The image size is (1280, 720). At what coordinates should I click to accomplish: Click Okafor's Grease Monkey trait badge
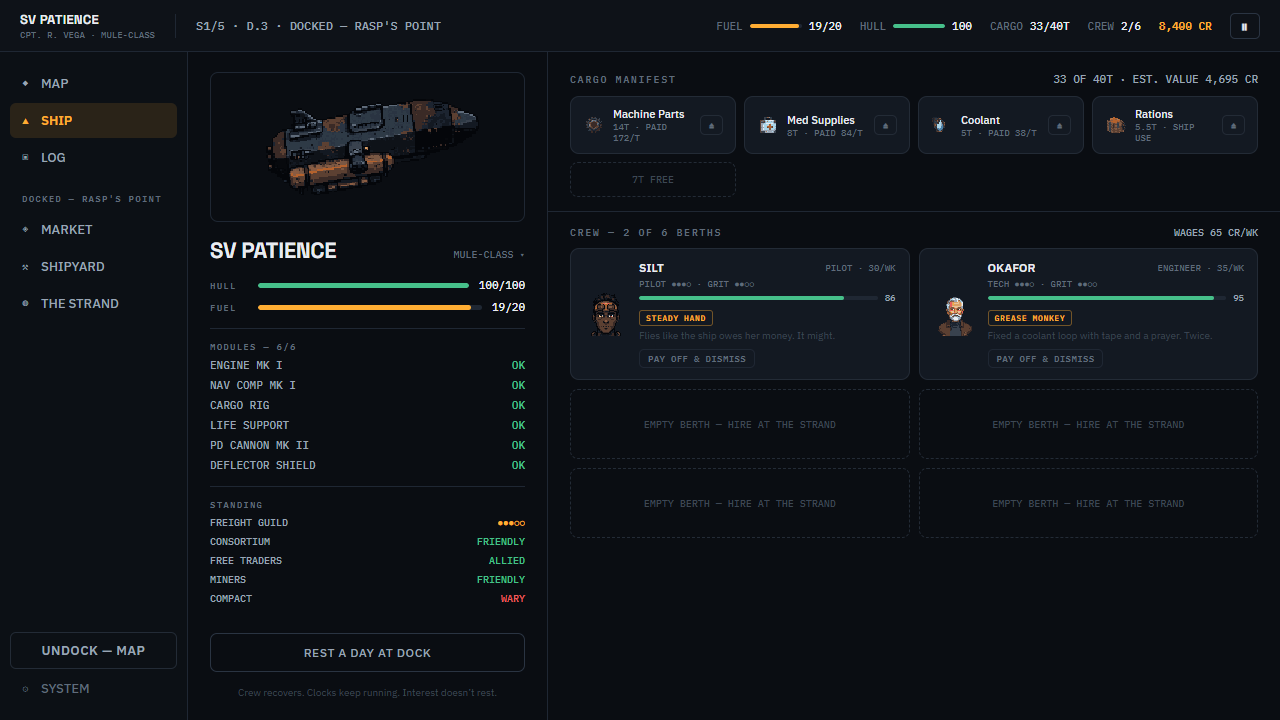coord(1030,318)
